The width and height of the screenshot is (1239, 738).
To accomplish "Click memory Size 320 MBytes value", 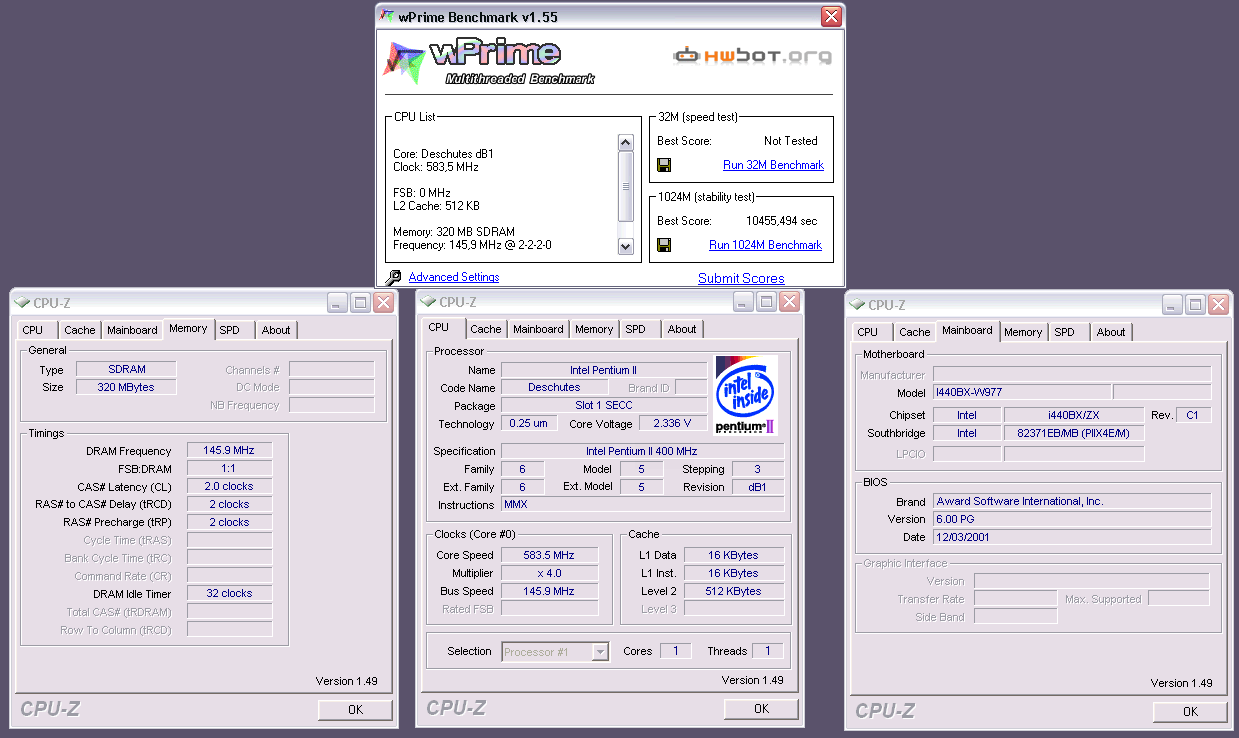I will tap(126, 387).
